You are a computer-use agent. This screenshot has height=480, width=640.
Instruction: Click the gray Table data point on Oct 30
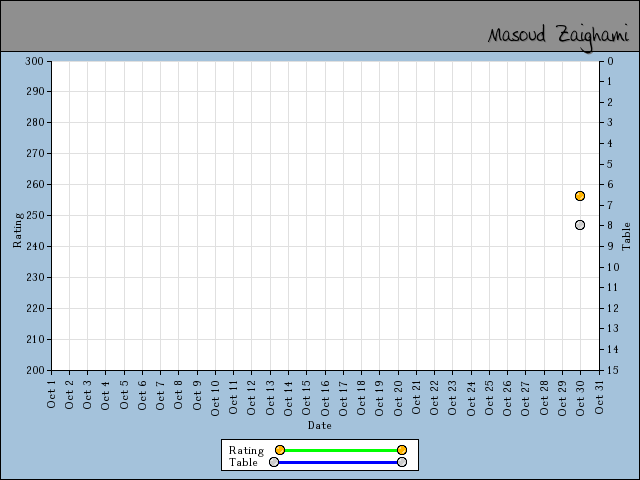(580, 225)
